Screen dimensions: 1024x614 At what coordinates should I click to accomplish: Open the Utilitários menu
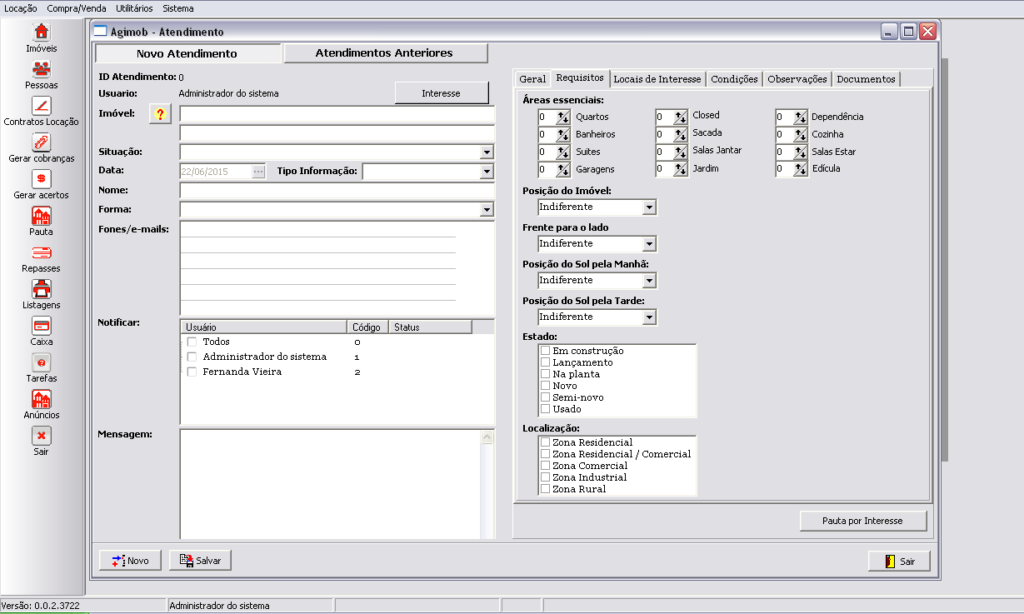(135, 8)
